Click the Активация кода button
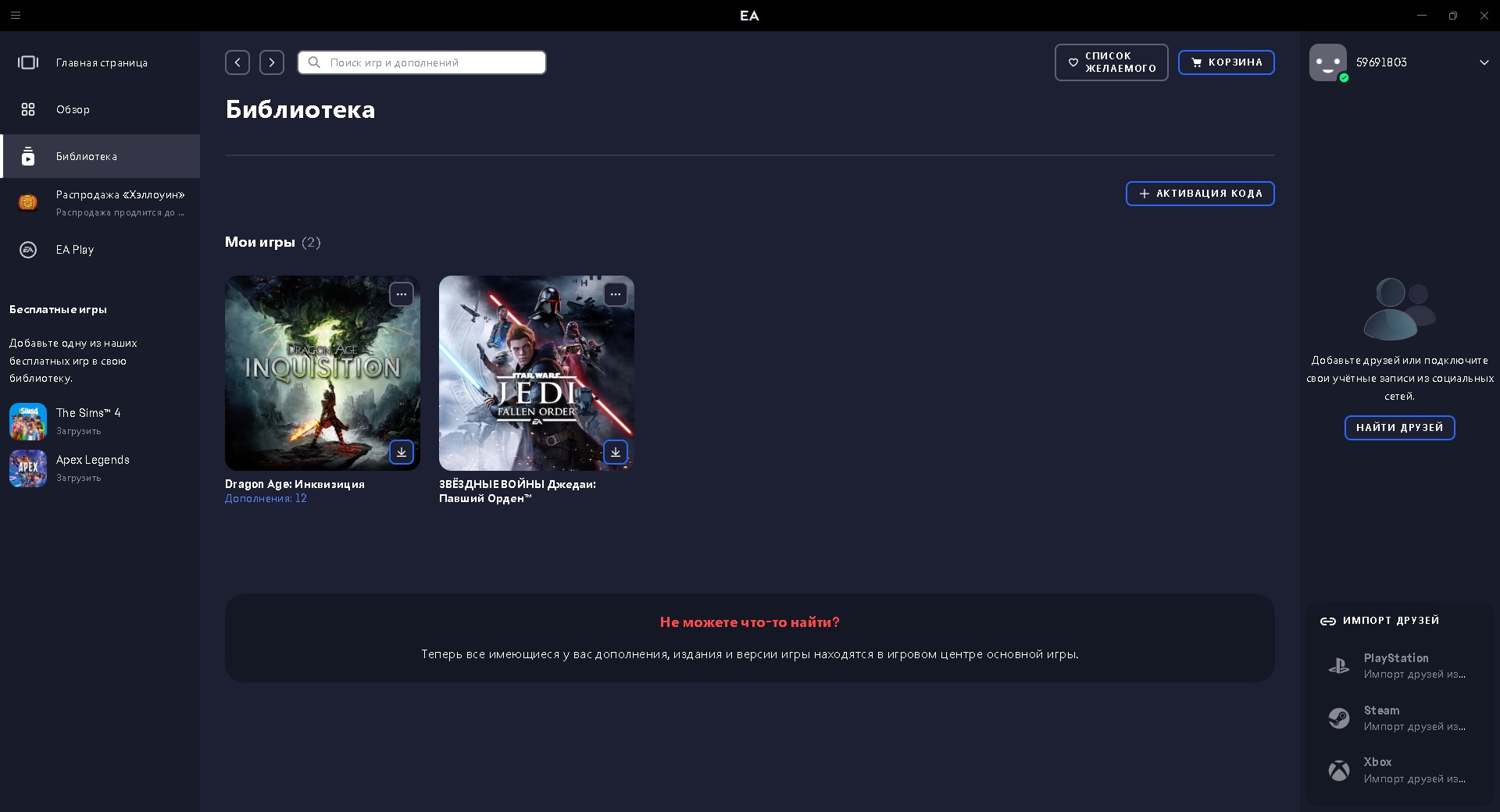This screenshot has height=812, width=1500. [x=1200, y=194]
